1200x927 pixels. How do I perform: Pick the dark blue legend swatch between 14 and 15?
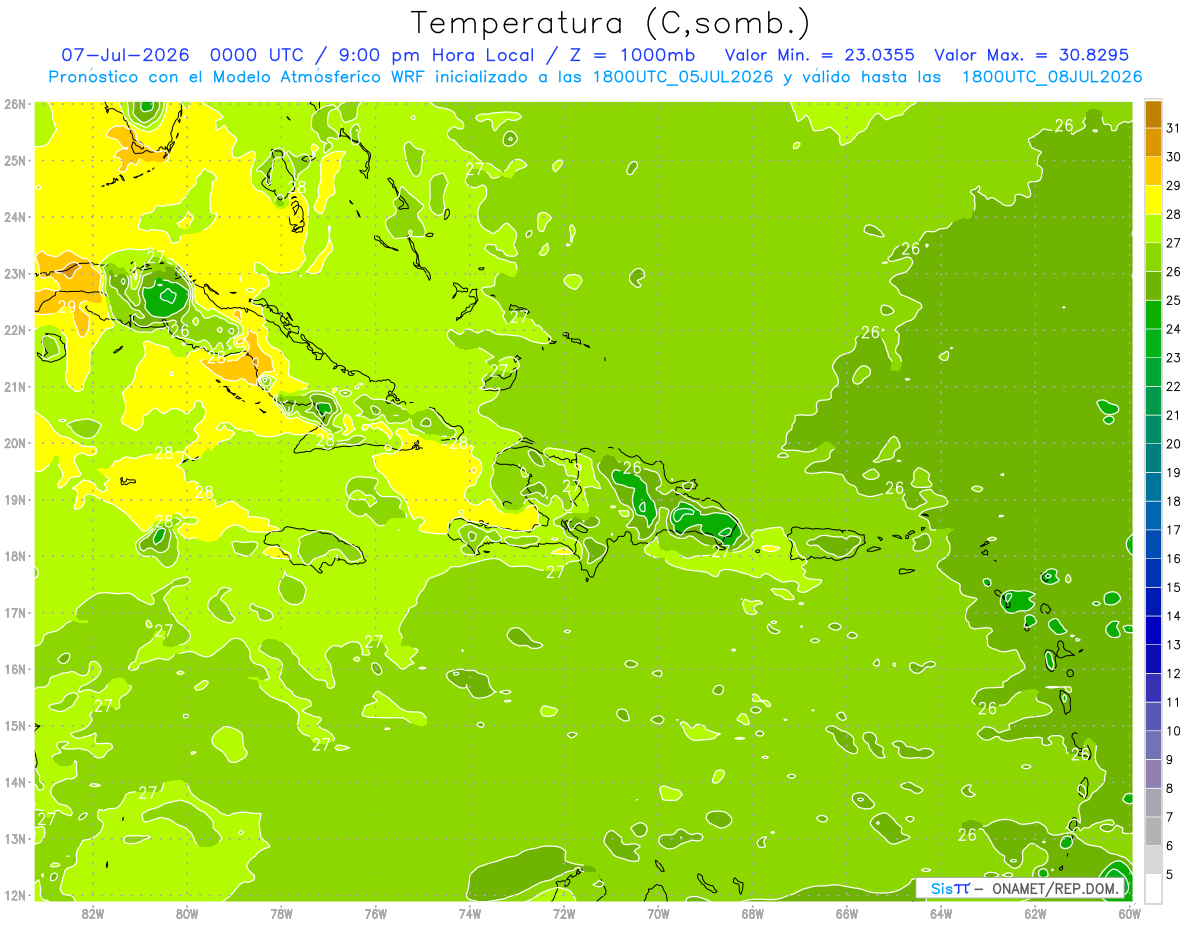tap(1153, 601)
